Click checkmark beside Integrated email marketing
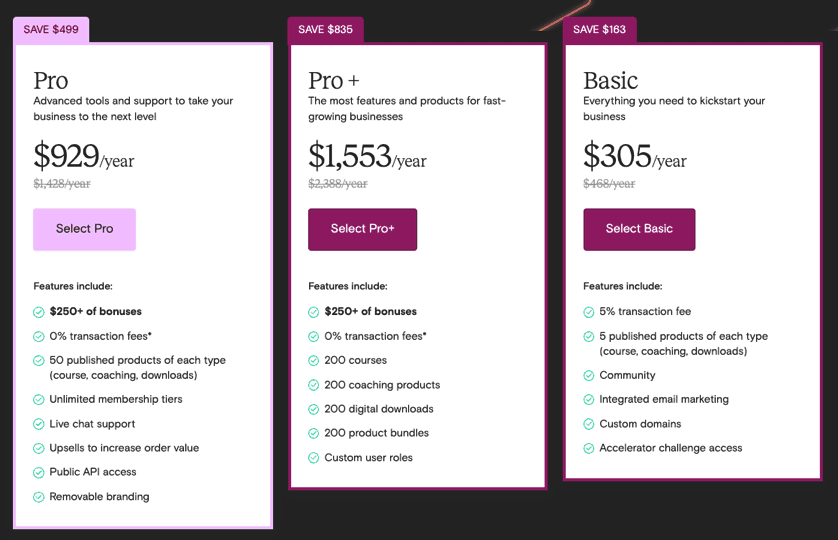The height and width of the screenshot is (540, 838). click(x=589, y=400)
